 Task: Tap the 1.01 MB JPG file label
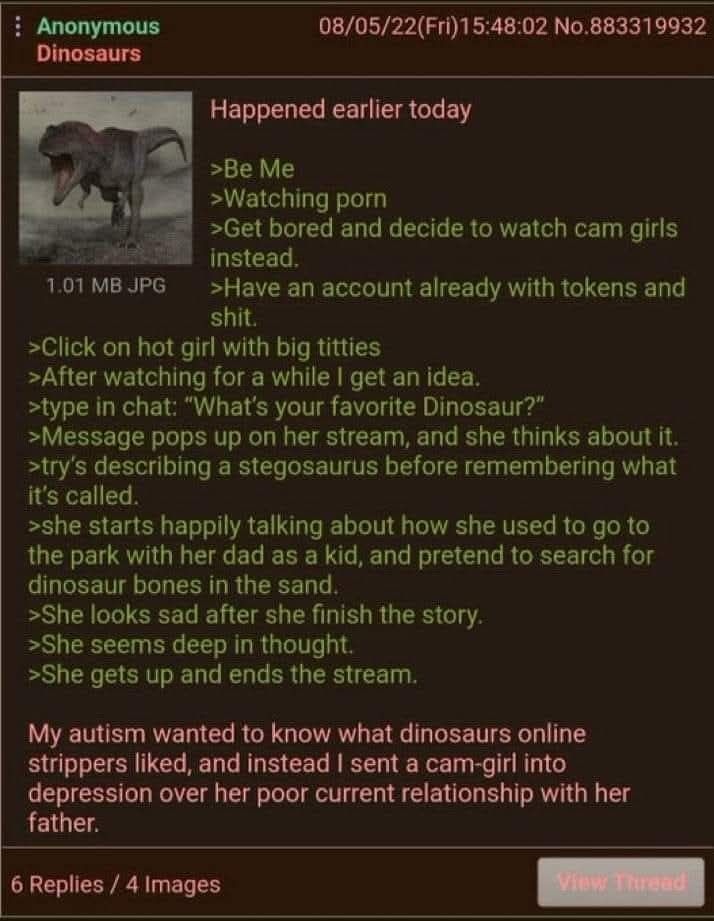click(106, 285)
